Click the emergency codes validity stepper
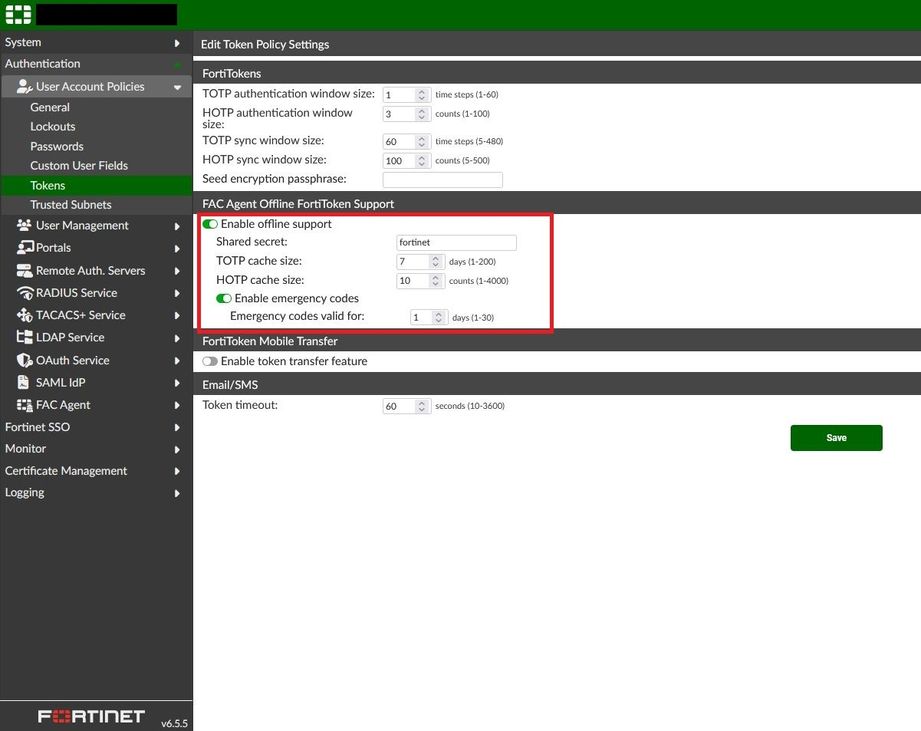This screenshot has height=731, width=921. [438, 318]
